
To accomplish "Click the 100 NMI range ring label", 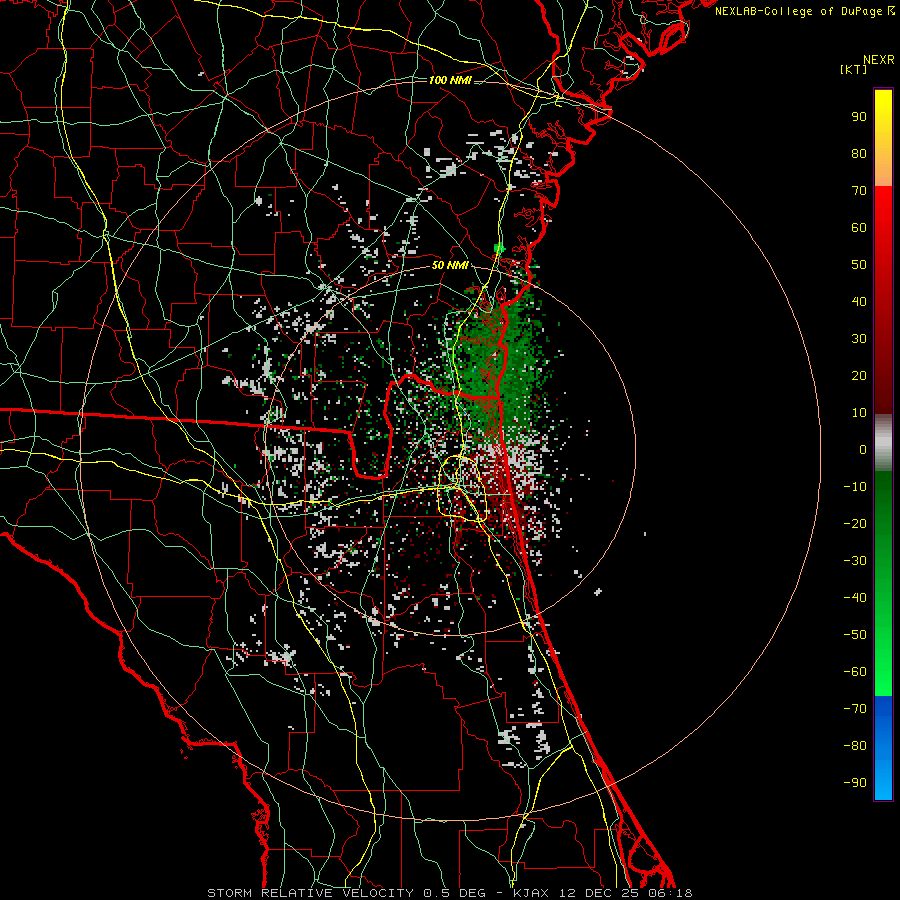I will click(x=450, y=80).
